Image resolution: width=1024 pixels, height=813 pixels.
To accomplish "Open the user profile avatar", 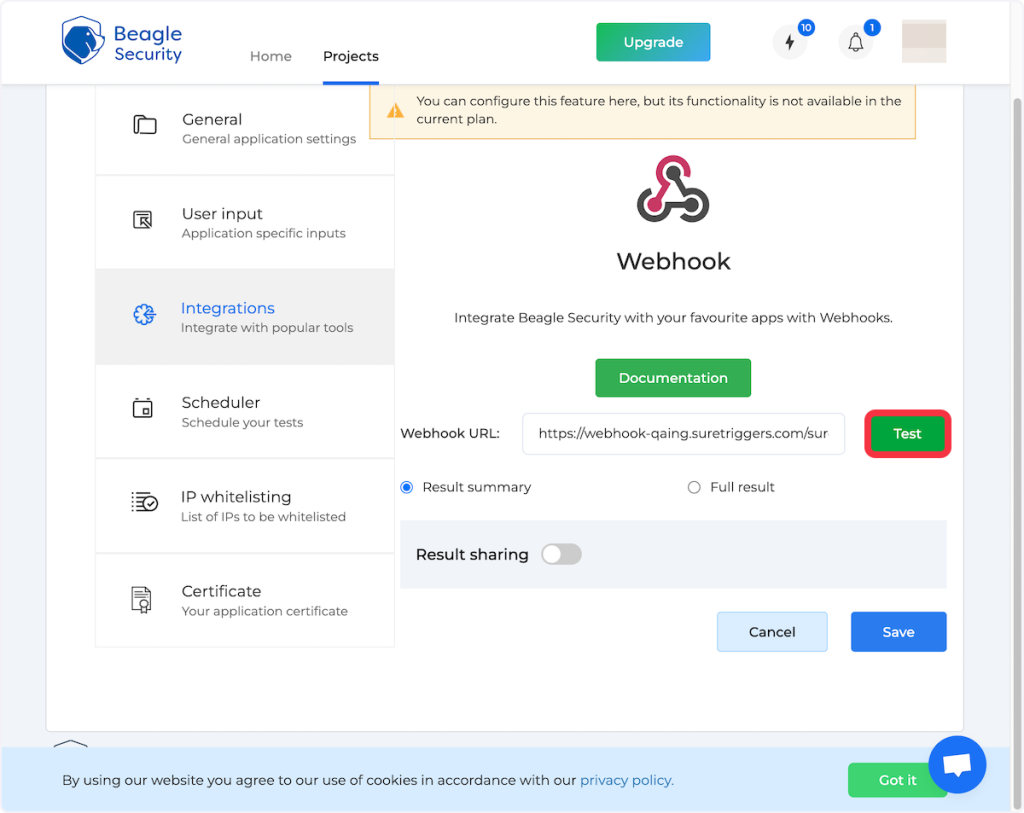I will tap(923, 42).
